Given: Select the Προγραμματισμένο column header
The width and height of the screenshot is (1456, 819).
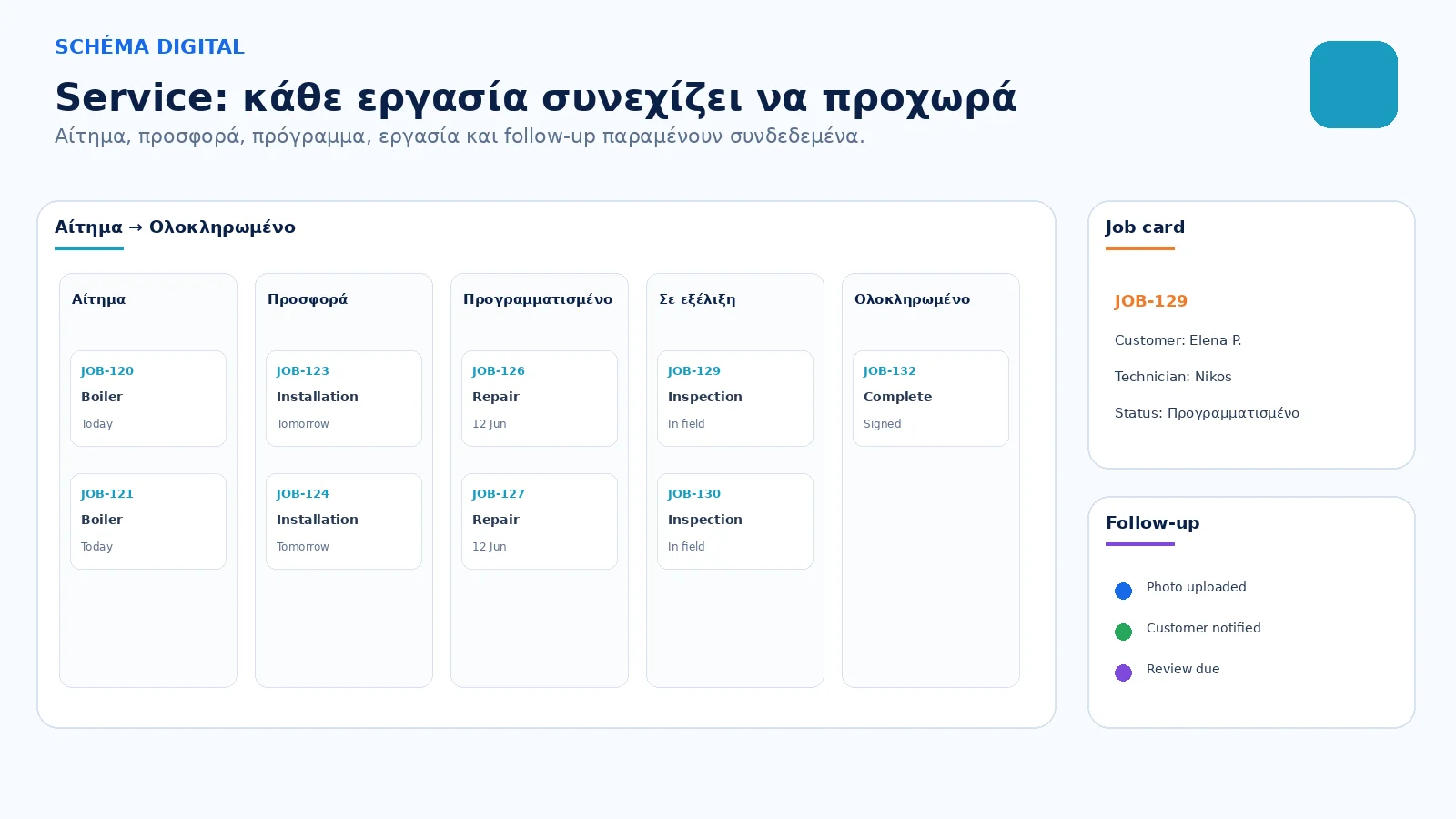Looking at the screenshot, I should 538,299.
